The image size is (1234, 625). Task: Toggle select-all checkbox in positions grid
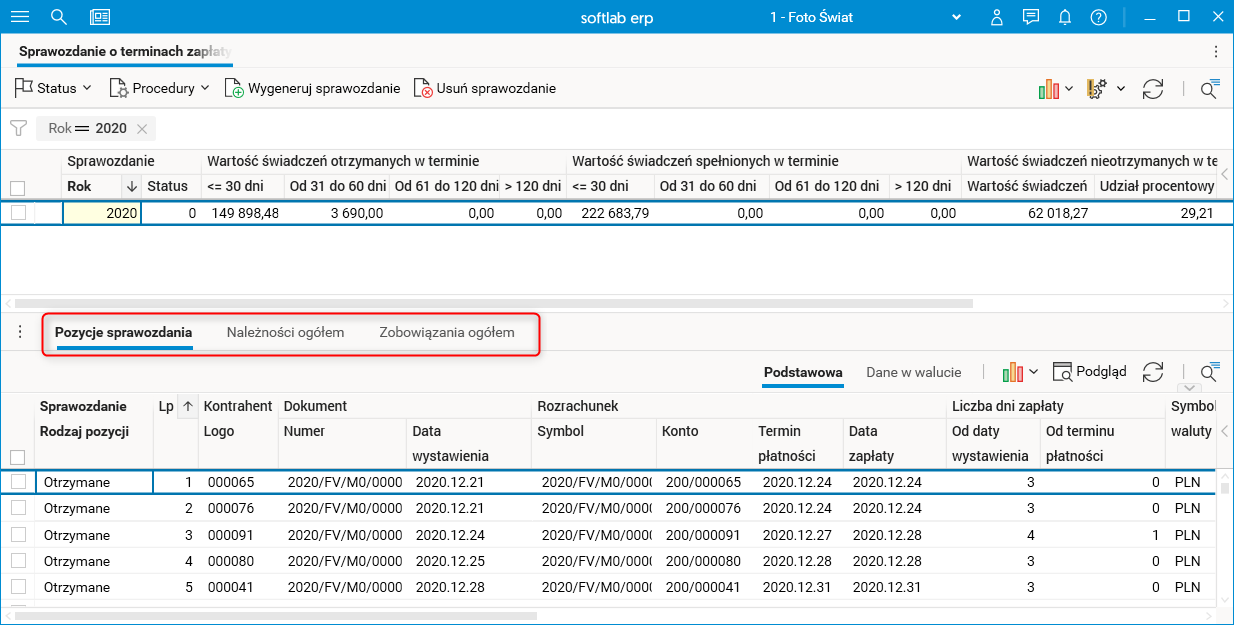click(x=17, y=457)
